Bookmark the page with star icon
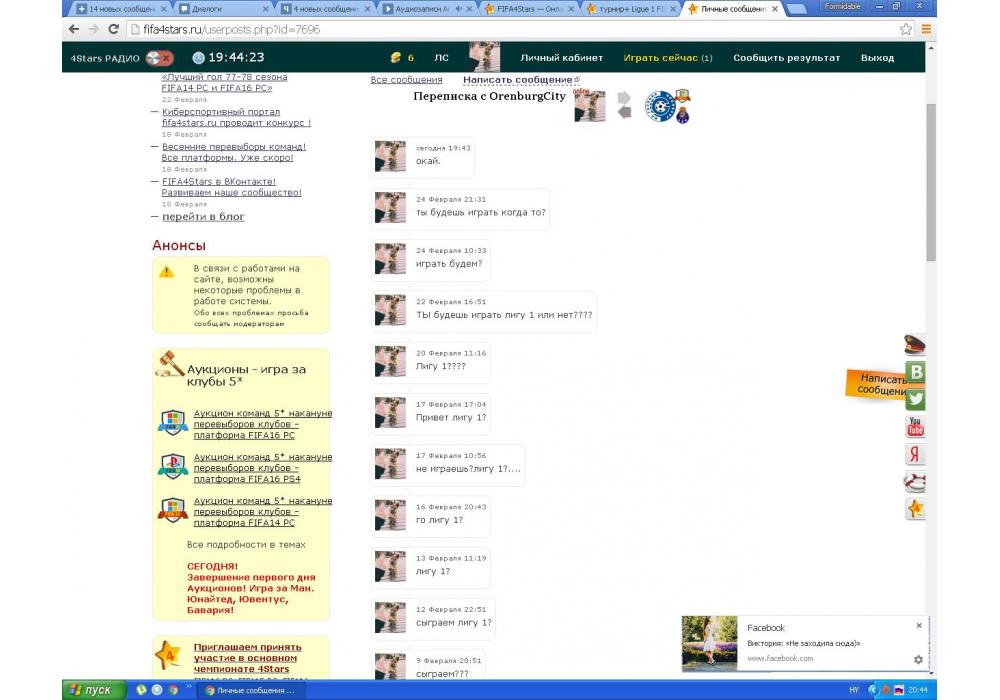This screenshot has height=700, width=1000. [905, 30]
